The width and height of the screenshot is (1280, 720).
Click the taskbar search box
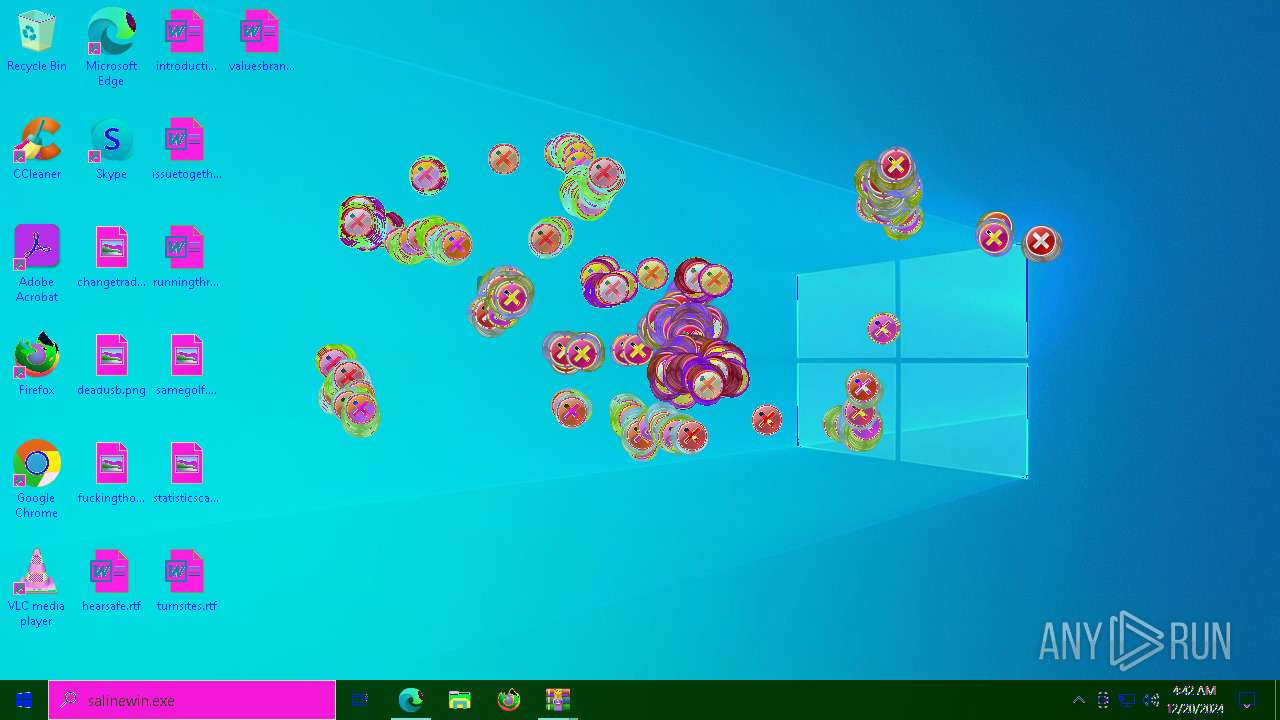click(192, 700)
